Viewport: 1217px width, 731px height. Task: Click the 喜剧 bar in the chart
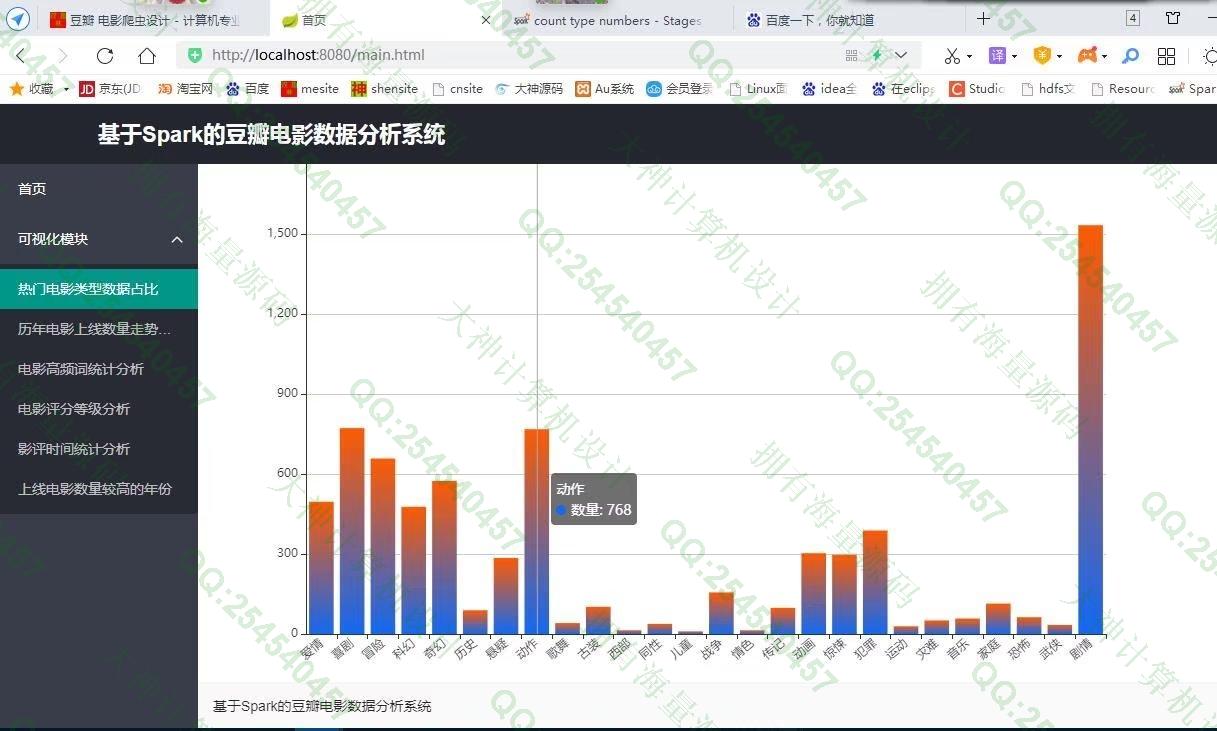point(352,531)
